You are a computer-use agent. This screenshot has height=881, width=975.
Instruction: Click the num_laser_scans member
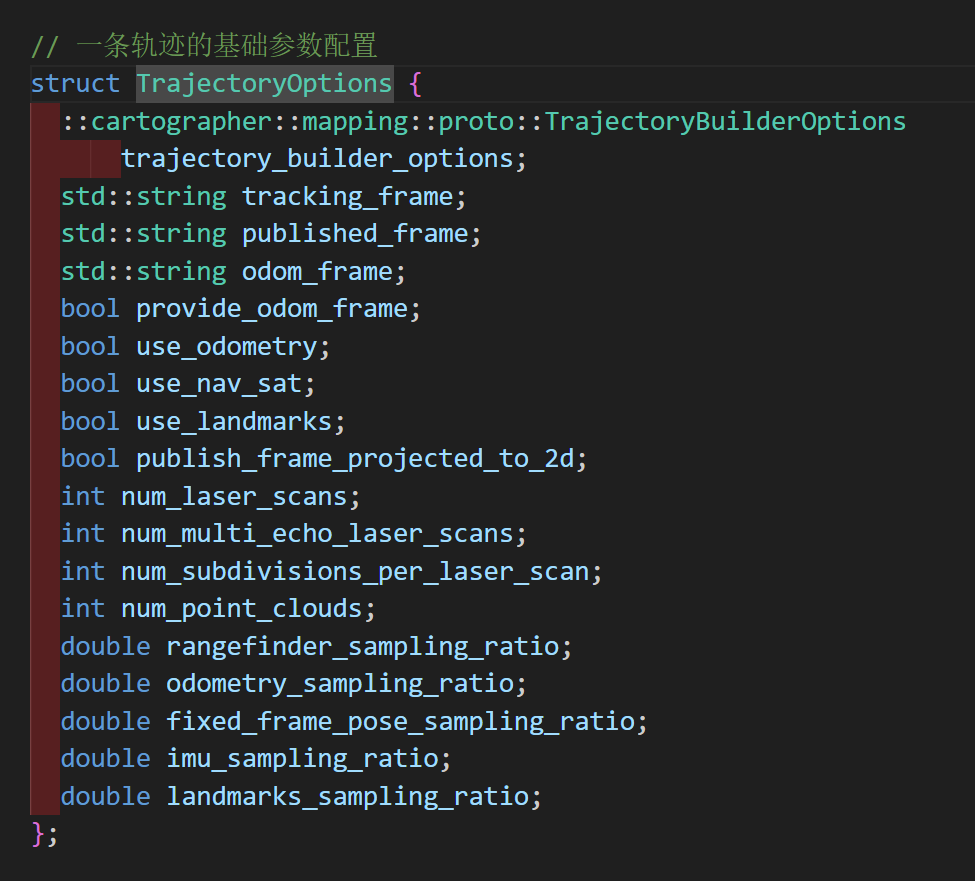tap(234, 496)
